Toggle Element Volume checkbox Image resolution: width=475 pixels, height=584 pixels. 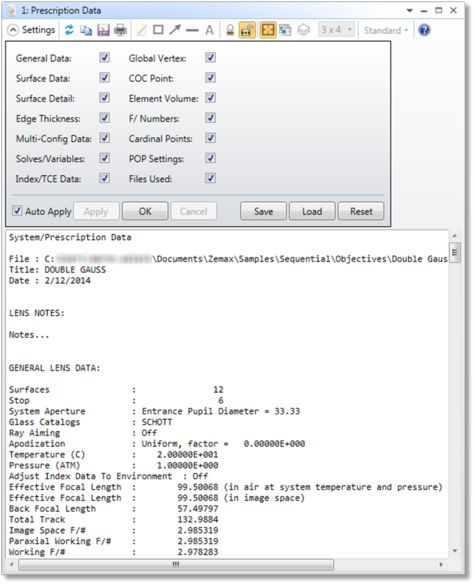(x=210, y=98)
